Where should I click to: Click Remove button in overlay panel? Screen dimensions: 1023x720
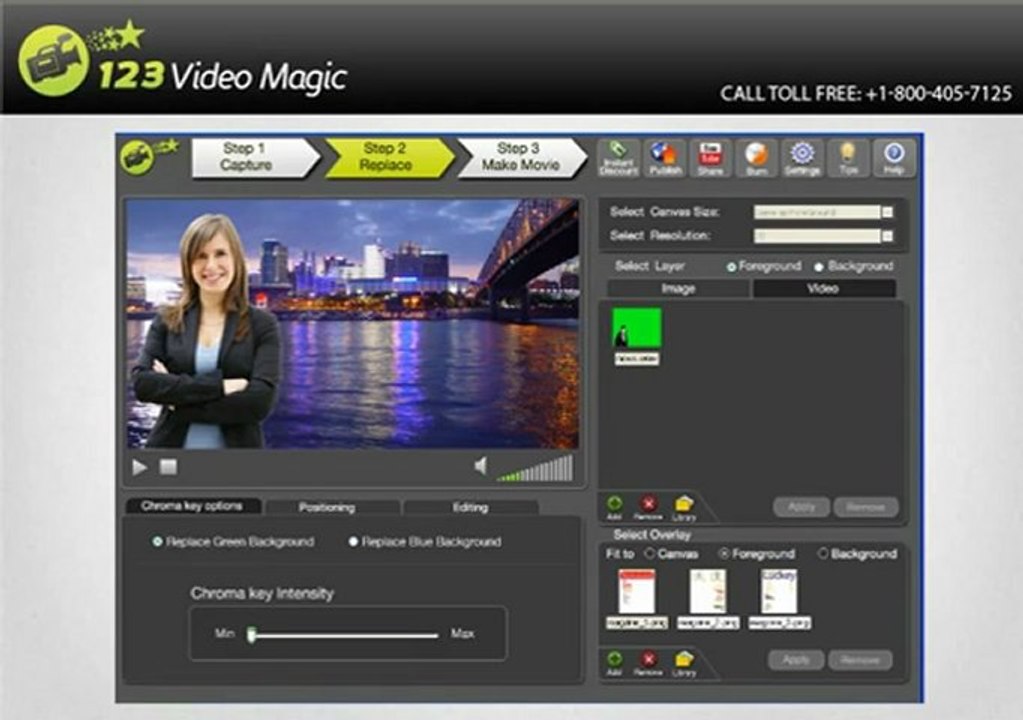coord(860,660)
